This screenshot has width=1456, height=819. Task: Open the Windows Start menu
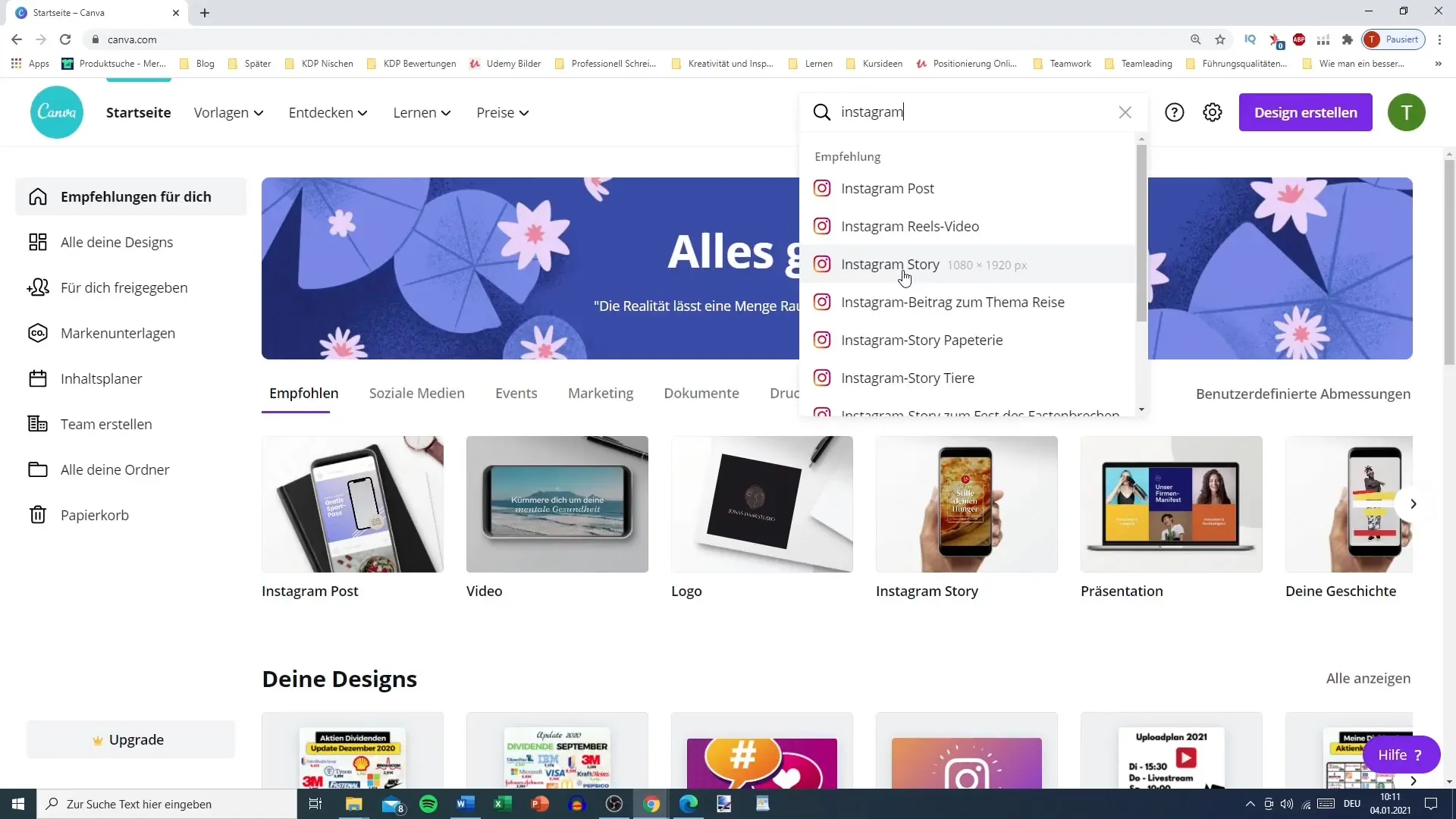click(x=18, y=804)
